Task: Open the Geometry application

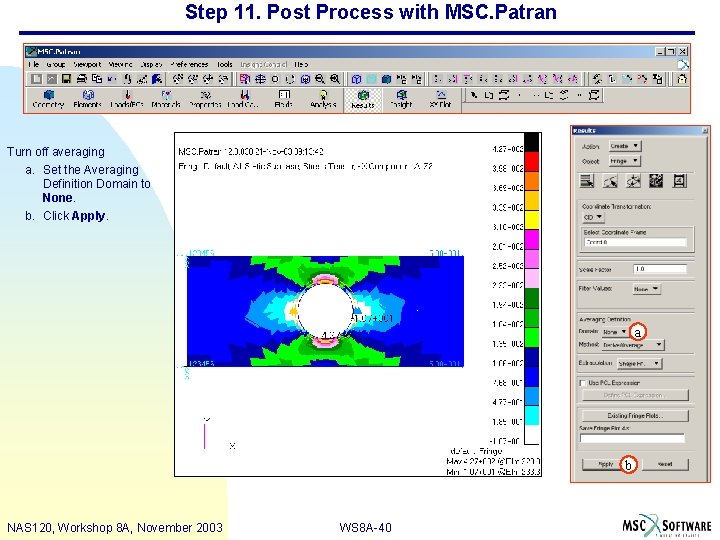Action: (48, 99)
